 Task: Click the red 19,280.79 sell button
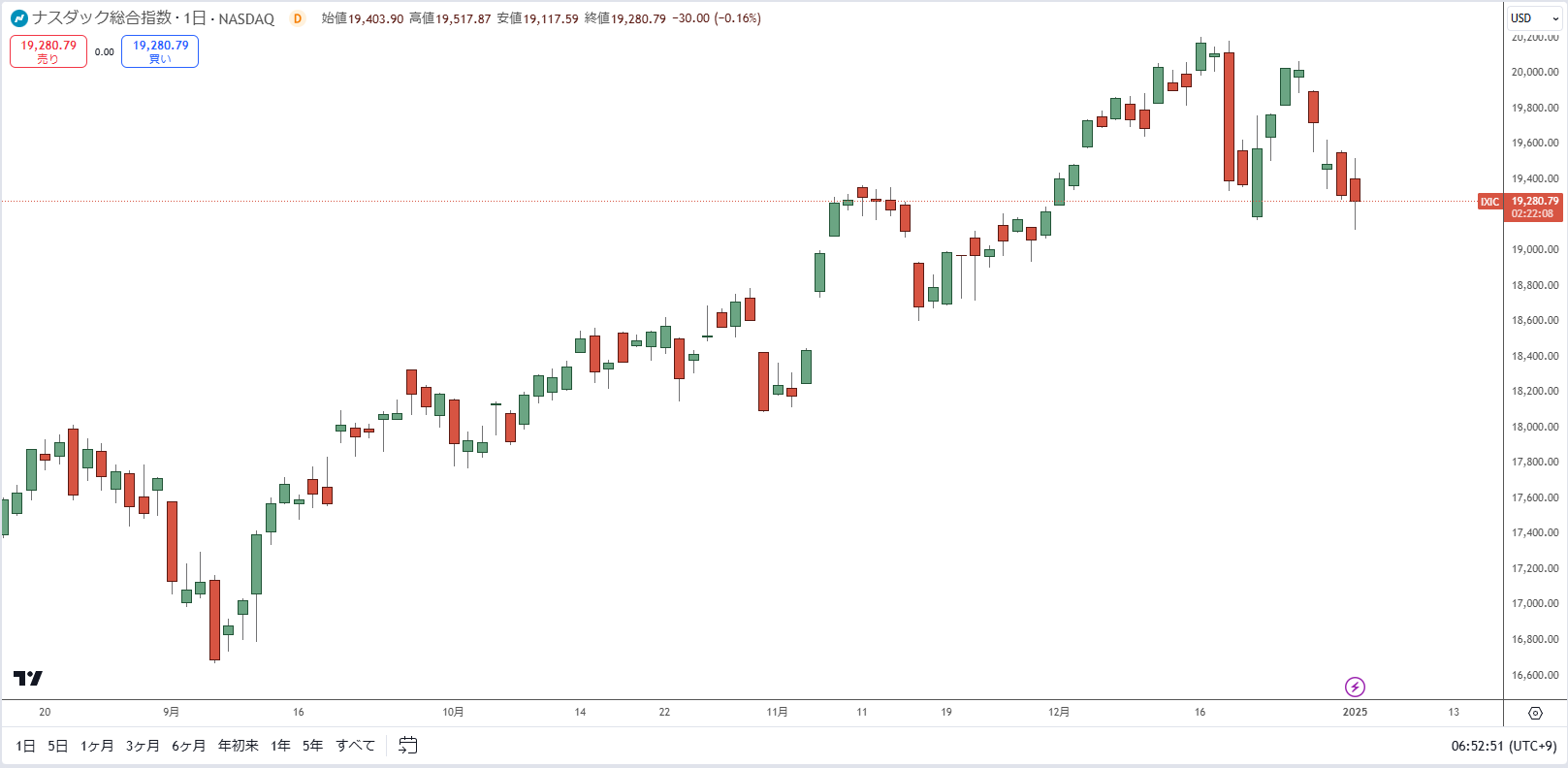tap(48, 51)
